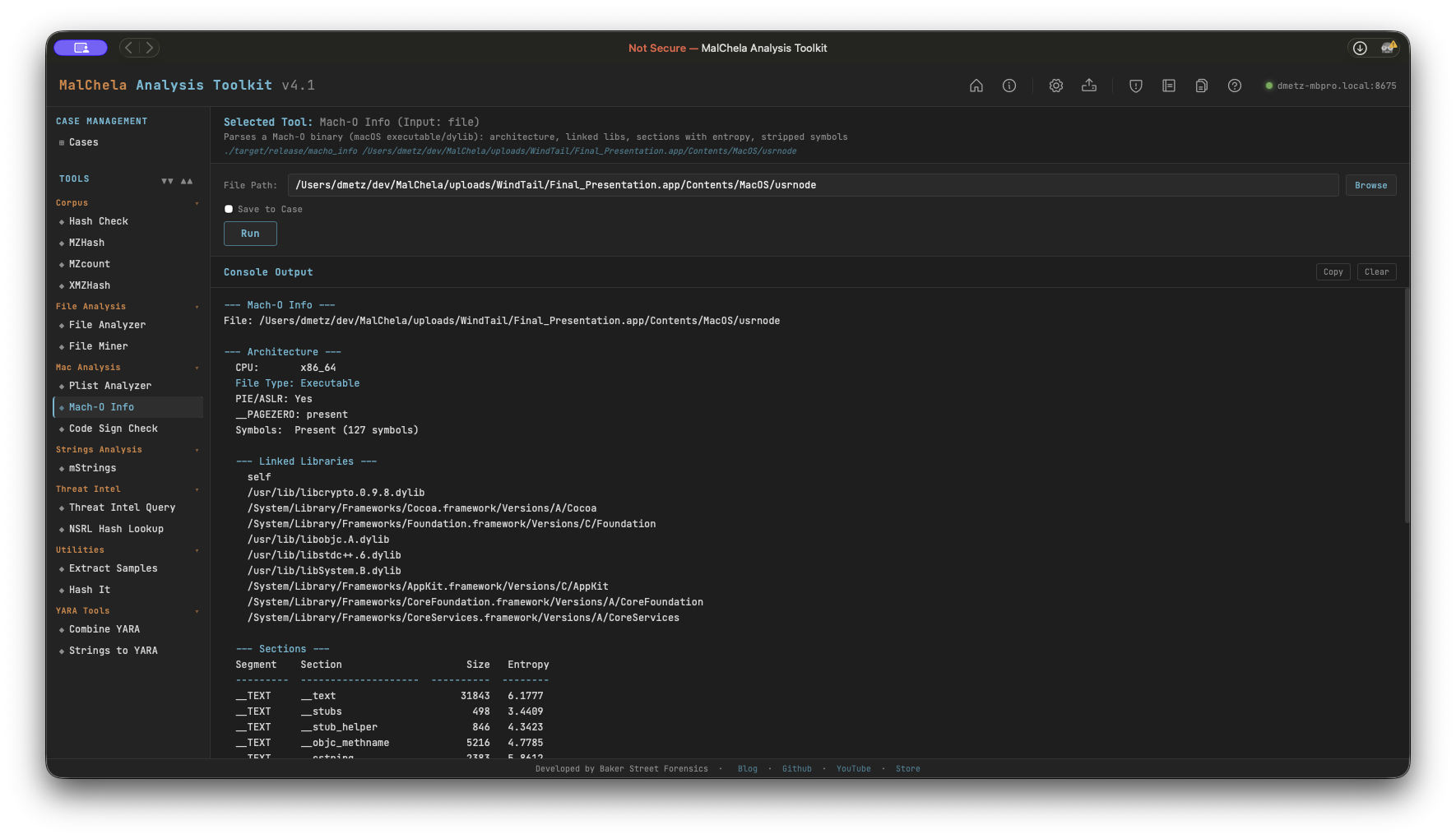The image size is (1456, 839).
Task: Select the Strings to YARA tool
Action: pyautogui.click(x=128, y=651)
